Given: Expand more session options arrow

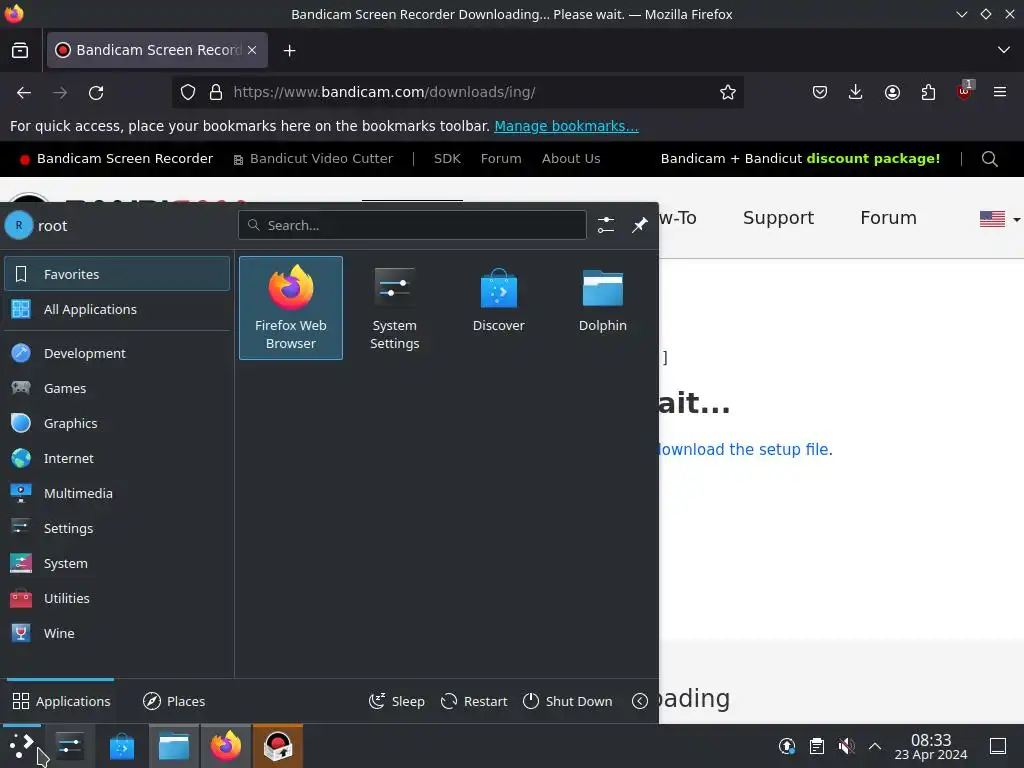Looking at the screenshot, I should [x=640, y=701].
